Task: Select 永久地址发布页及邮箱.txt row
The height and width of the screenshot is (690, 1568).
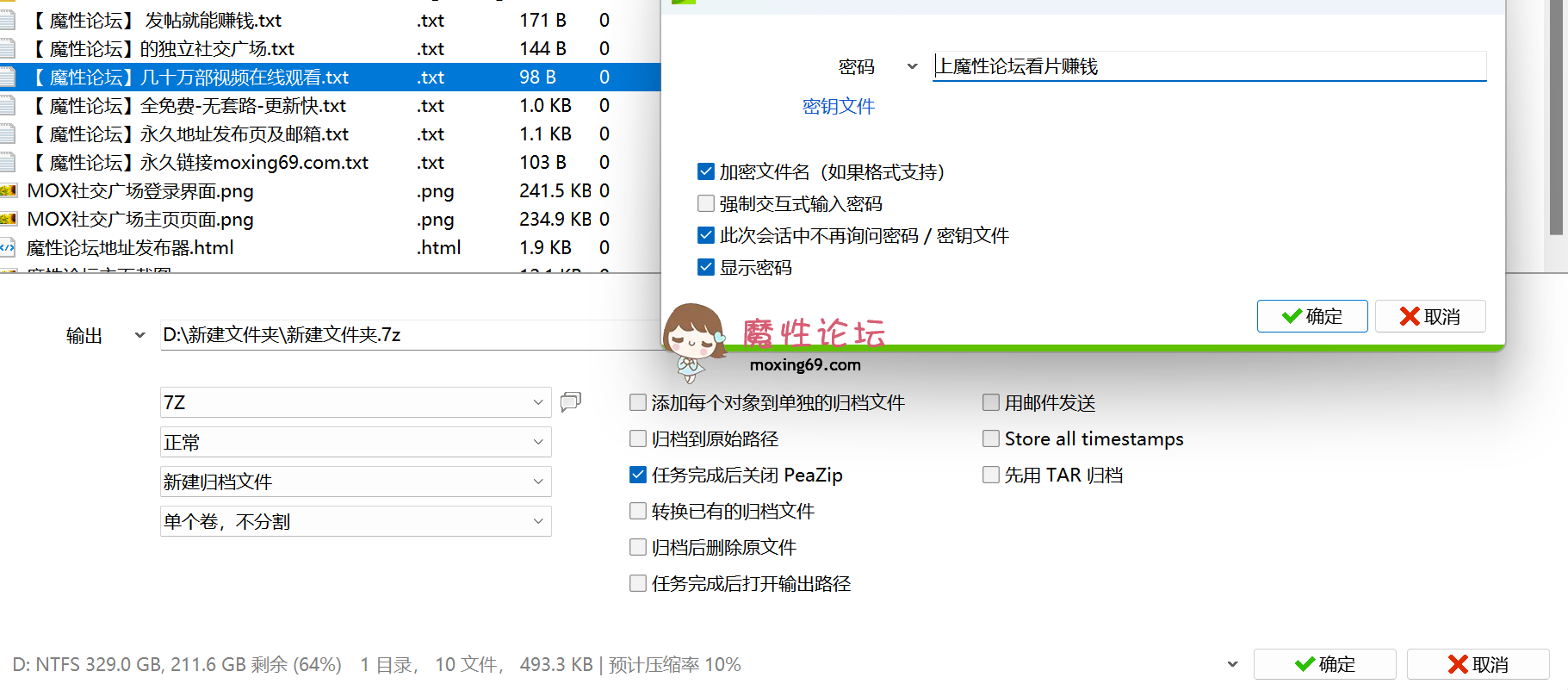Action: point(331,134)
